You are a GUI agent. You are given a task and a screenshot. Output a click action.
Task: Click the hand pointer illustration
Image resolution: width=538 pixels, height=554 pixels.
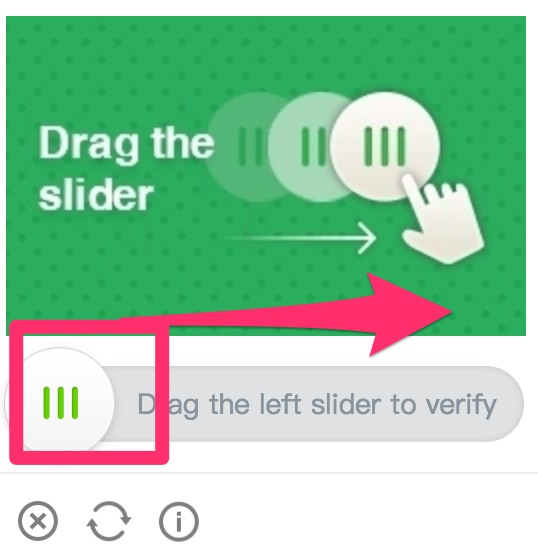click(x=443, y=218)
